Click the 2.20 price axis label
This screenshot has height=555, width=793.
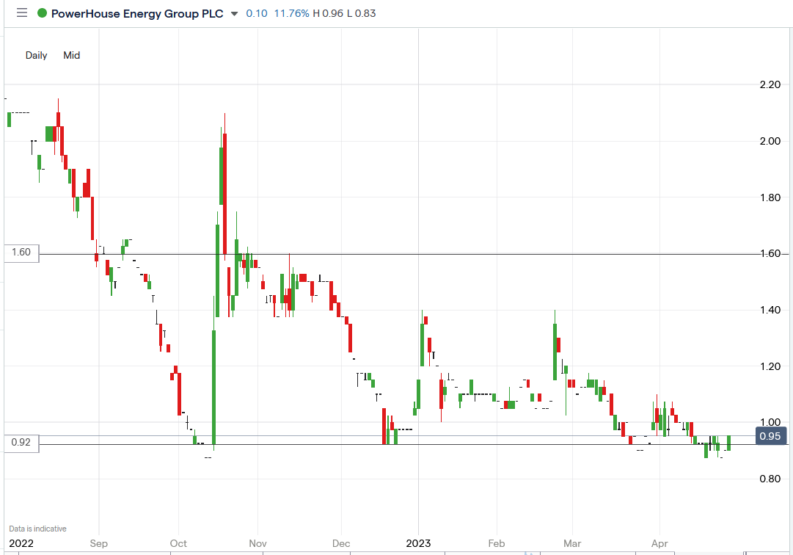coord(770,85)
